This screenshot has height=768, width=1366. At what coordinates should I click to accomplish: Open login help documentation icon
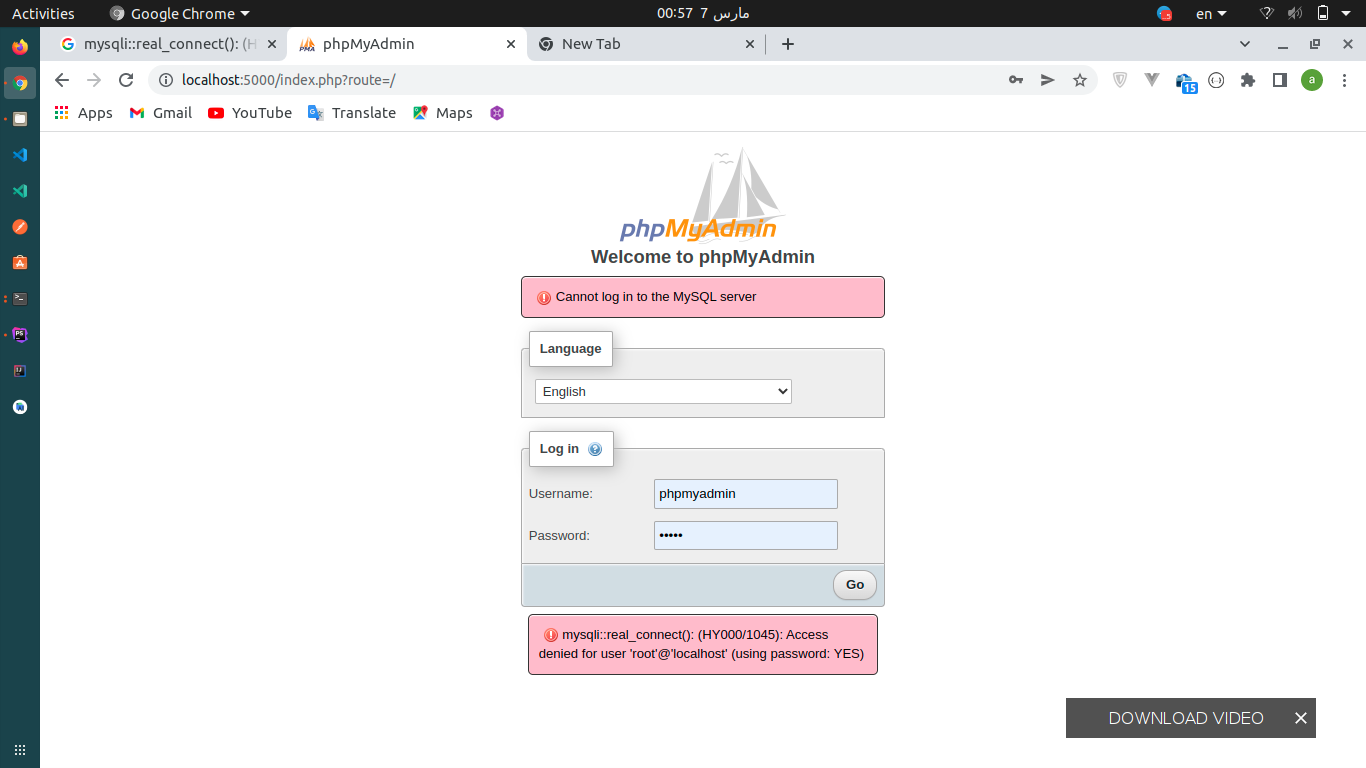595,449
